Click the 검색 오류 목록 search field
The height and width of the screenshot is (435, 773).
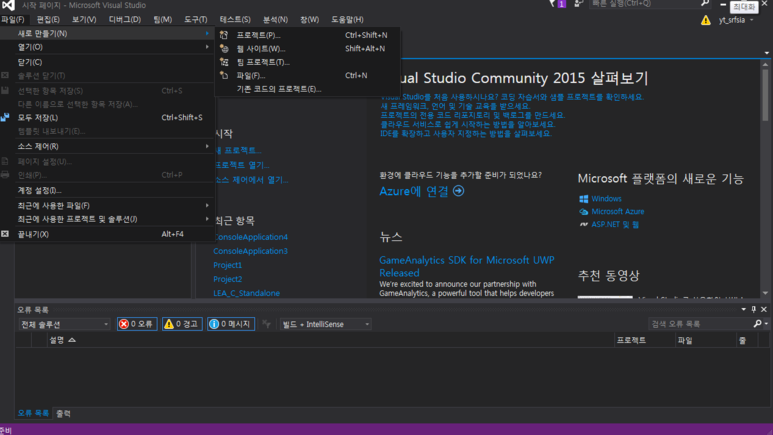point(700,324)
